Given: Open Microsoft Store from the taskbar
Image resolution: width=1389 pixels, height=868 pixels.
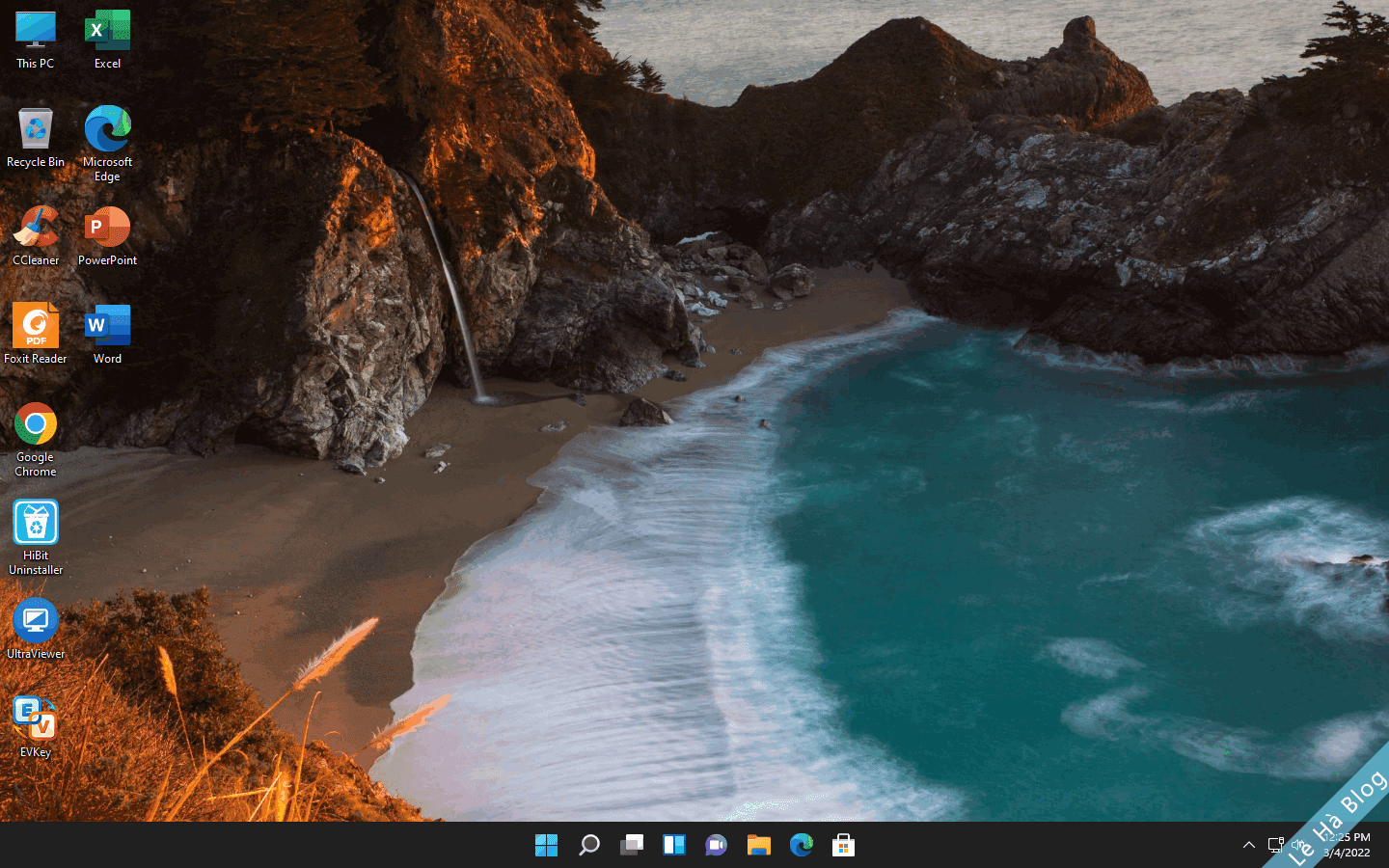Looking at the screenshot, I should (x=843, y=846).
